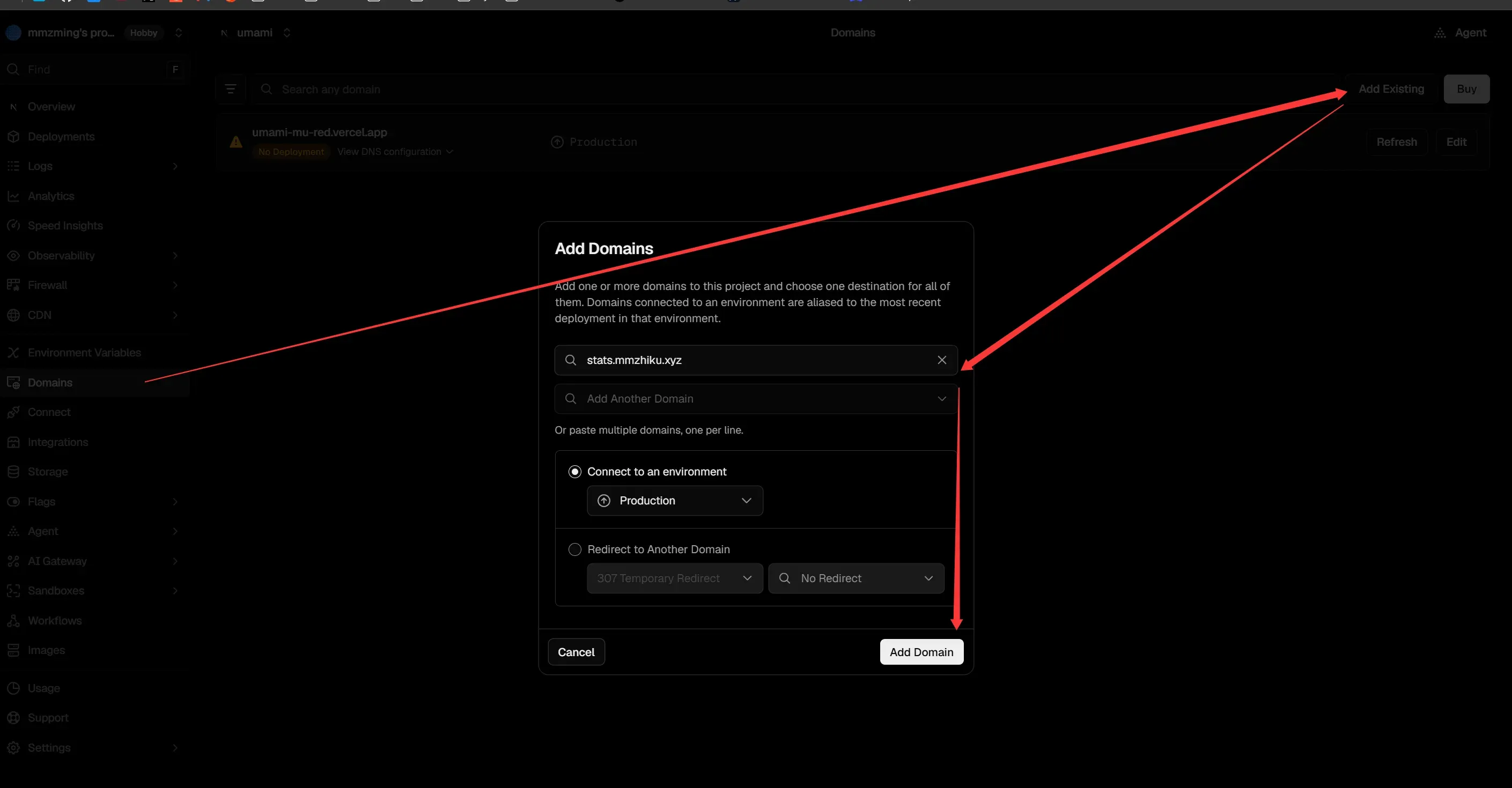Screen dimensions: 1512x788
Task: Click the search icon in Add Another Domain
Action: click(x=571, y=399)
